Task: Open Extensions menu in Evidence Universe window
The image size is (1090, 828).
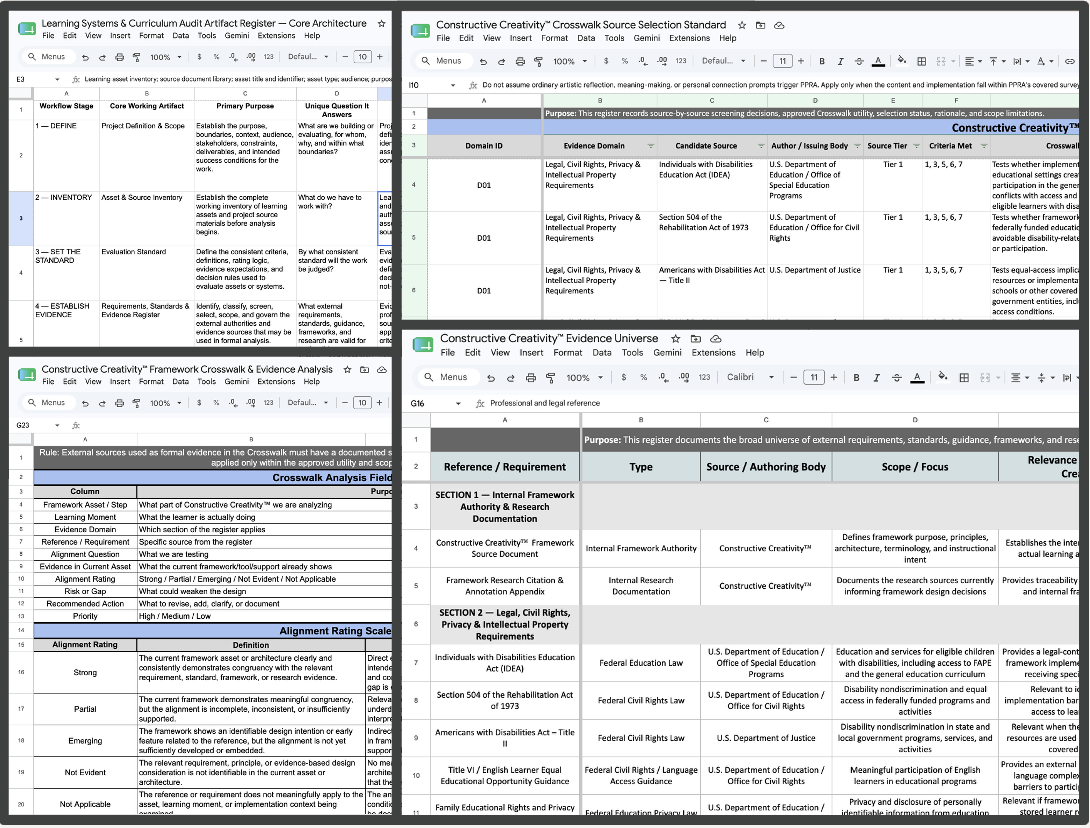Action: pos(713,352)
